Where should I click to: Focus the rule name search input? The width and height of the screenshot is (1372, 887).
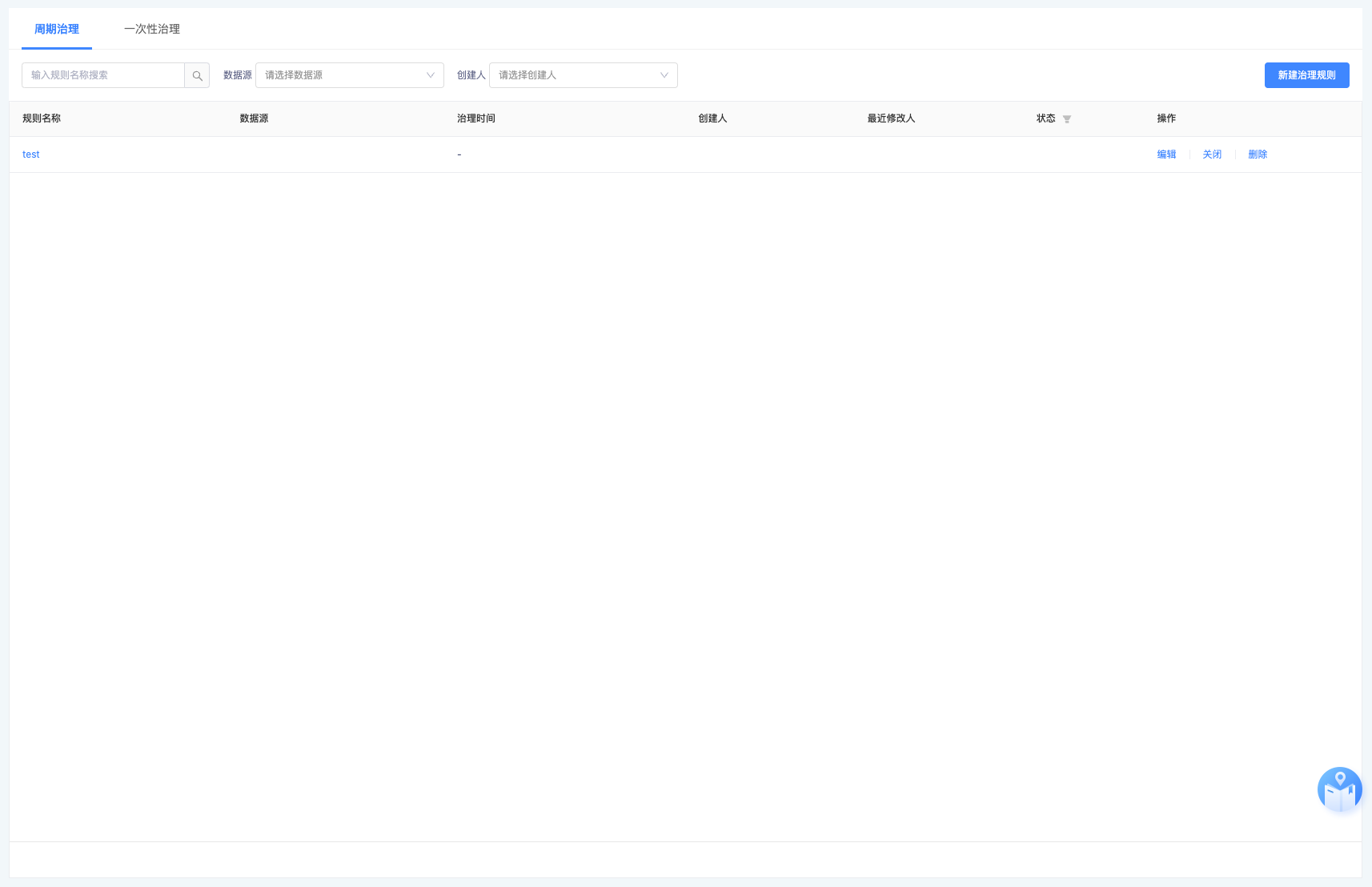coord(103,75)
